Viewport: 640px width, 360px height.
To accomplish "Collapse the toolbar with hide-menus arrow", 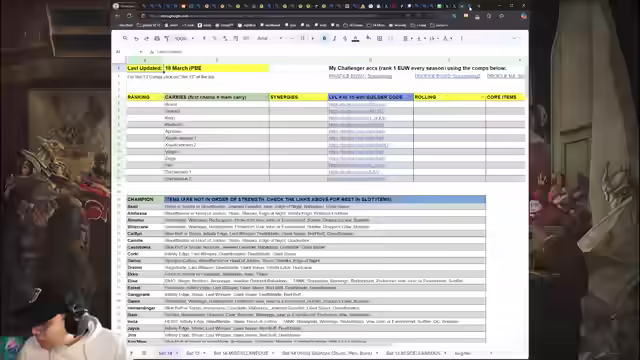I will [516, 38].
